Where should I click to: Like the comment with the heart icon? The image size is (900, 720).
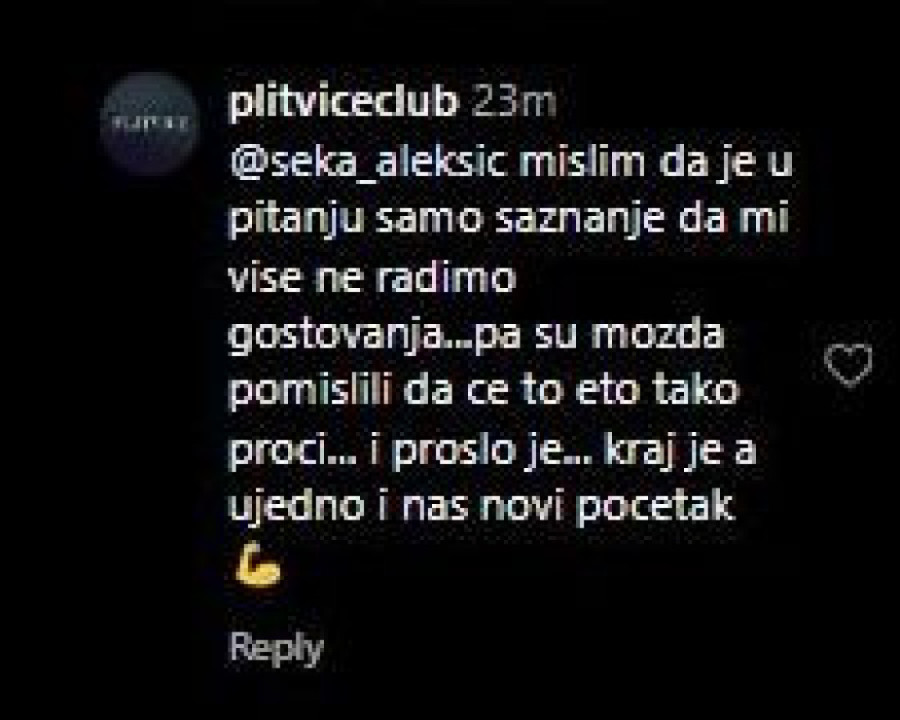point(848,365)
